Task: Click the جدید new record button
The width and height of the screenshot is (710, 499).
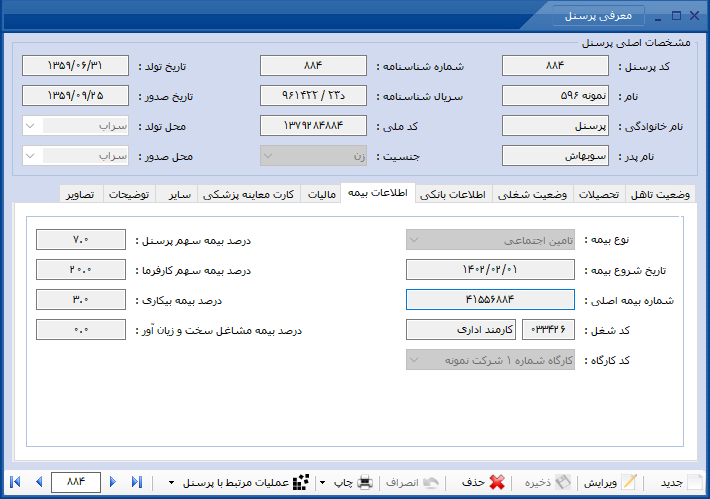Action: (681, 483)
